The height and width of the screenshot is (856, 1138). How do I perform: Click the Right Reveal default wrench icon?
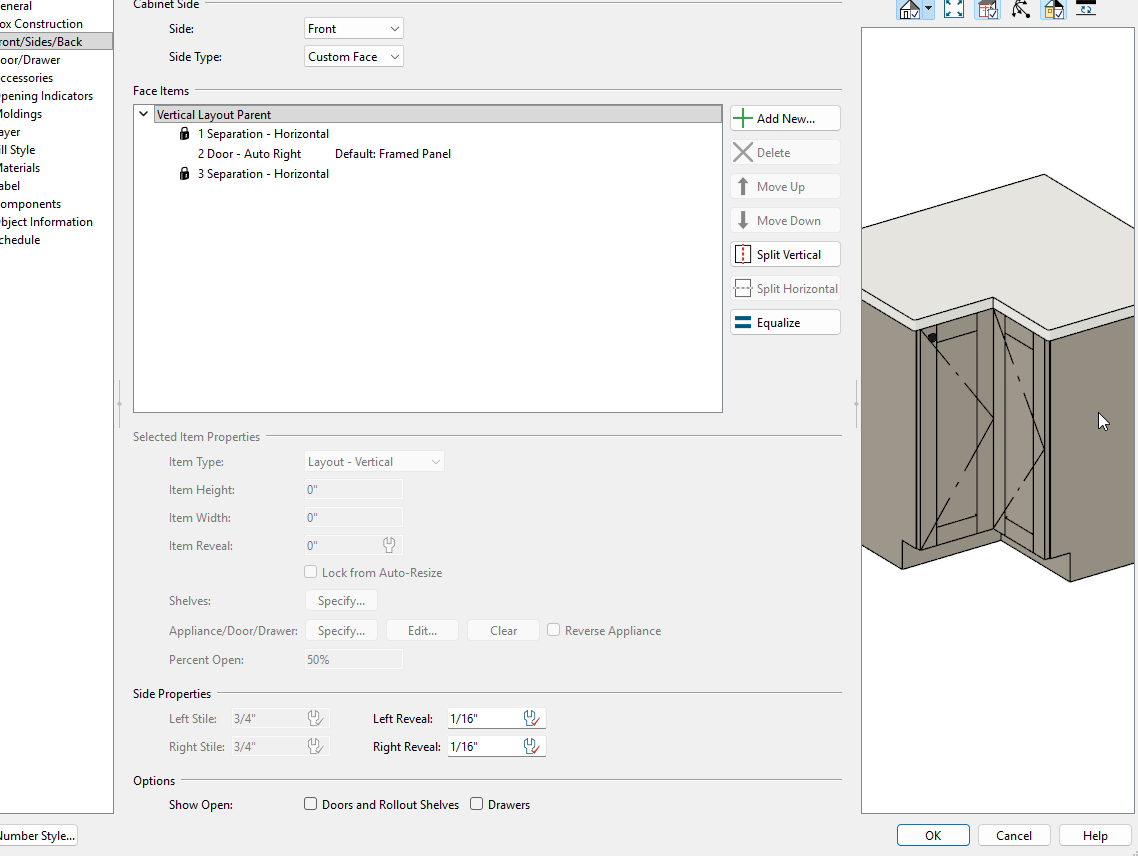pos(532,746)
